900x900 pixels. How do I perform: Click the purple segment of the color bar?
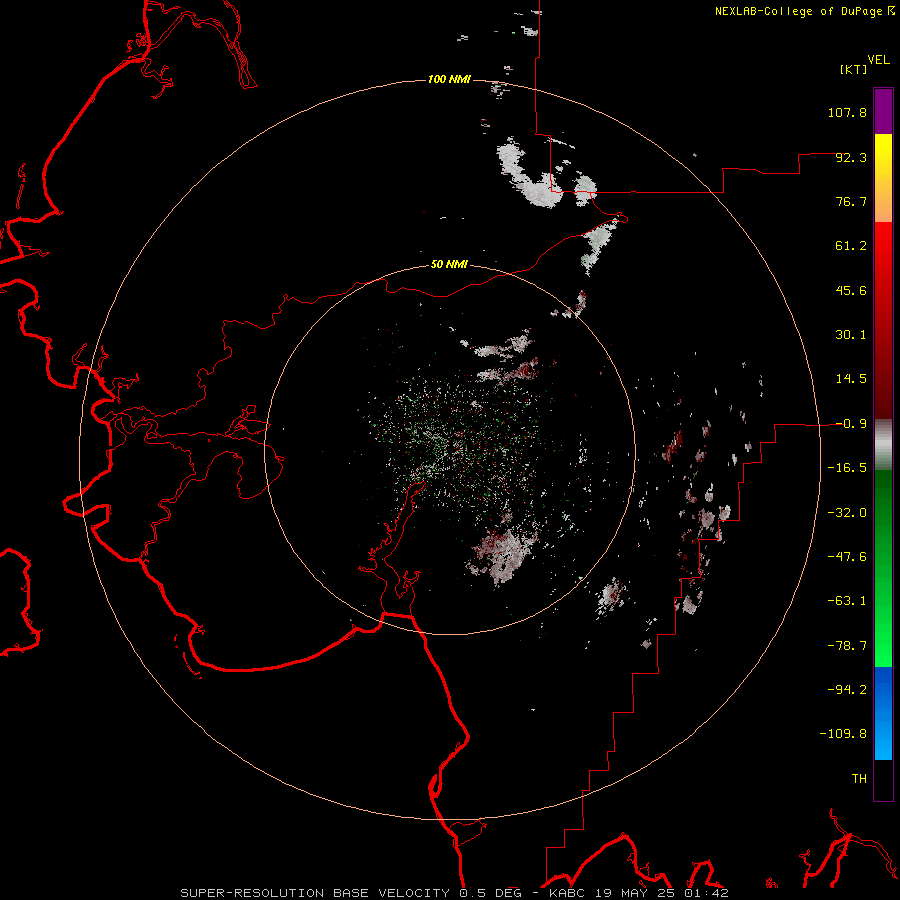pos(883,112)
